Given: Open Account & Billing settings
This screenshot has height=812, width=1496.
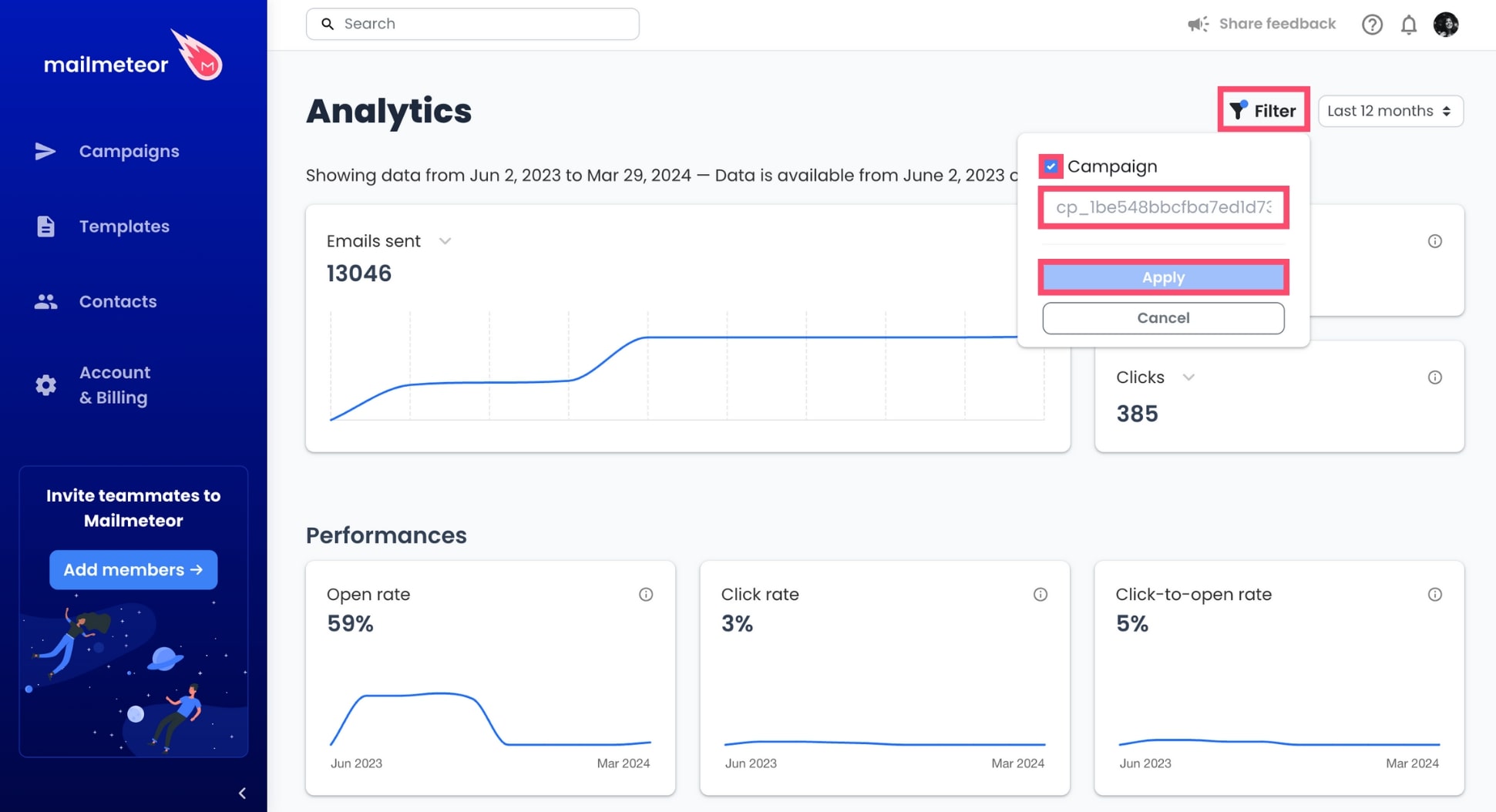Looking at the screenshot, I should (115, 385).
